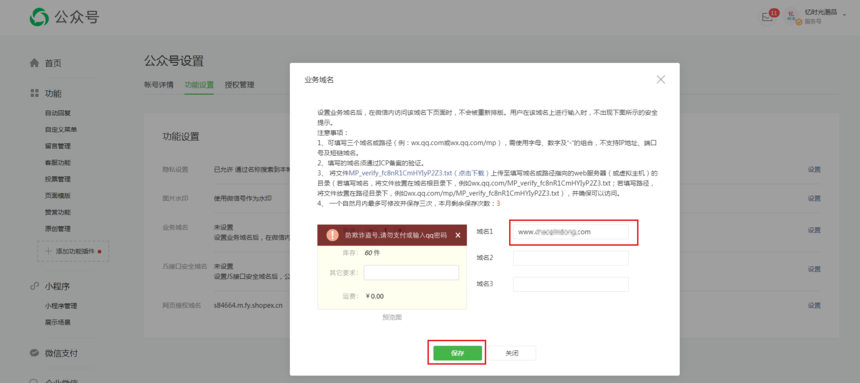
Task: Click the green 保存 button
Action: [x=457, y=353]
